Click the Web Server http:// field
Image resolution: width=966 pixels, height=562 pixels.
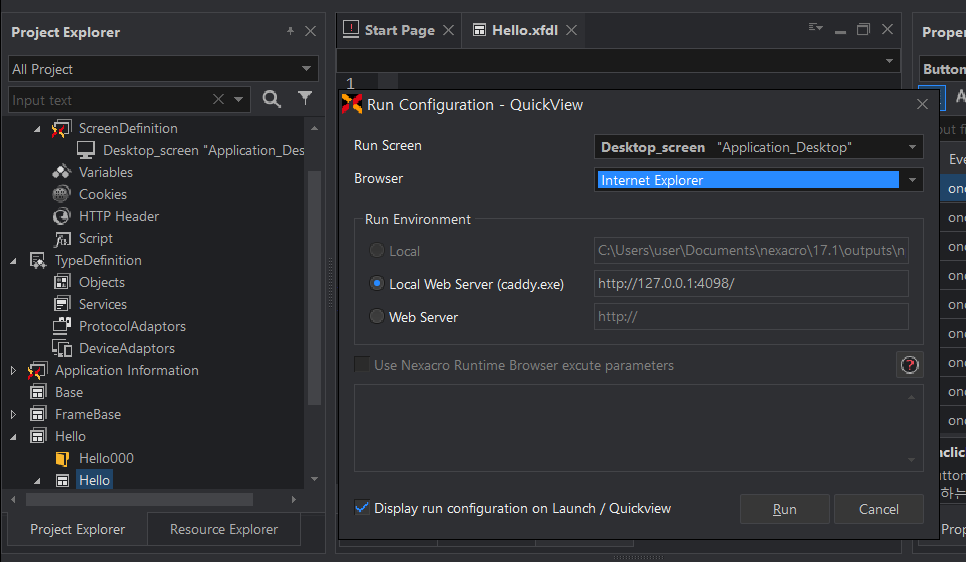coord(751,317)
